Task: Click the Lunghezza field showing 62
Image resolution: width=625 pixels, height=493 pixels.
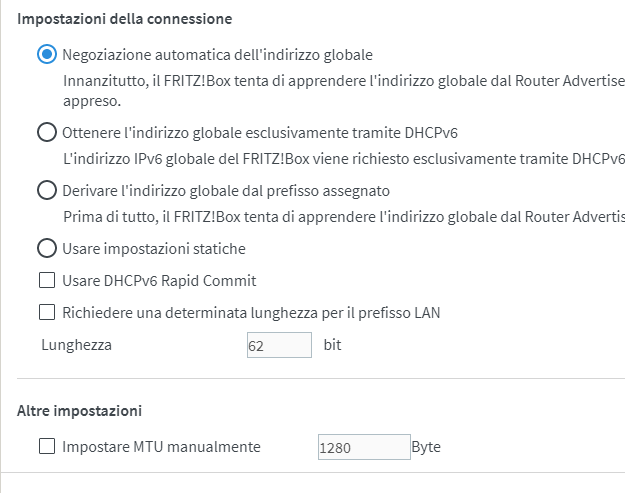Action: (279, 345)
